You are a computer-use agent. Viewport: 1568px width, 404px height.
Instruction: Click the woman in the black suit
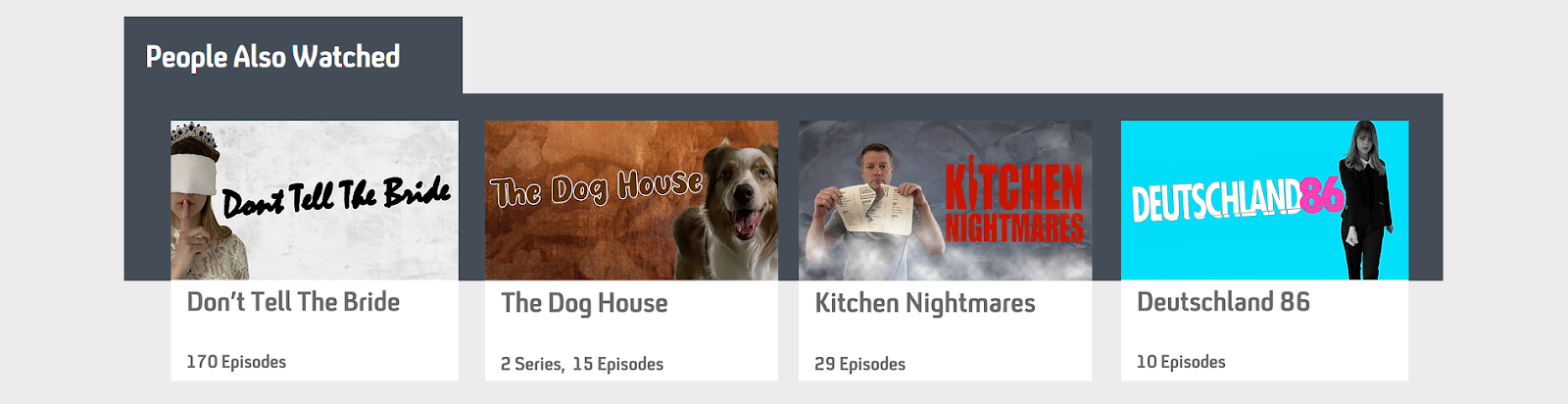click(x=1367, y=200)
